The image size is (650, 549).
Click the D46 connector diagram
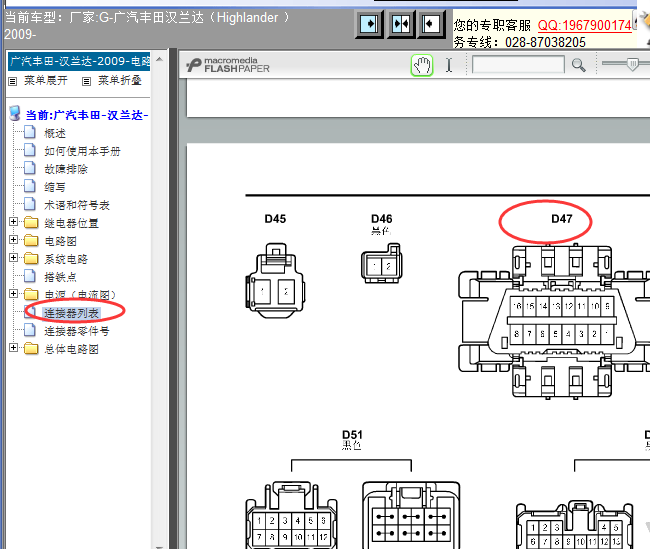pos(381,263)
